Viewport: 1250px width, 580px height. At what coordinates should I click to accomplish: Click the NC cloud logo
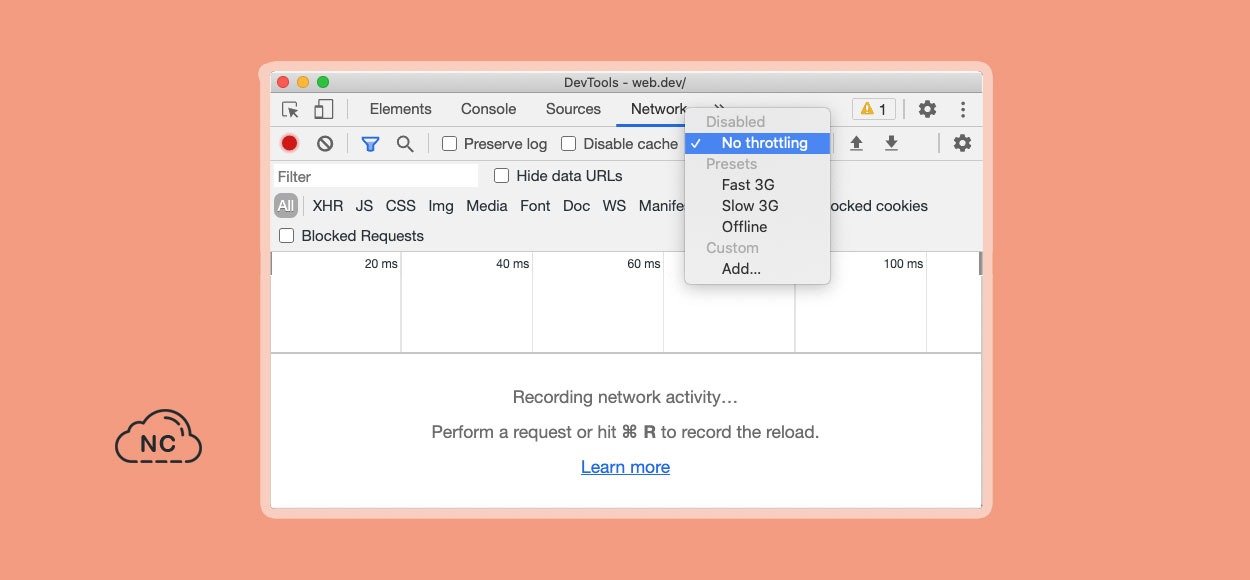point(158,437)
